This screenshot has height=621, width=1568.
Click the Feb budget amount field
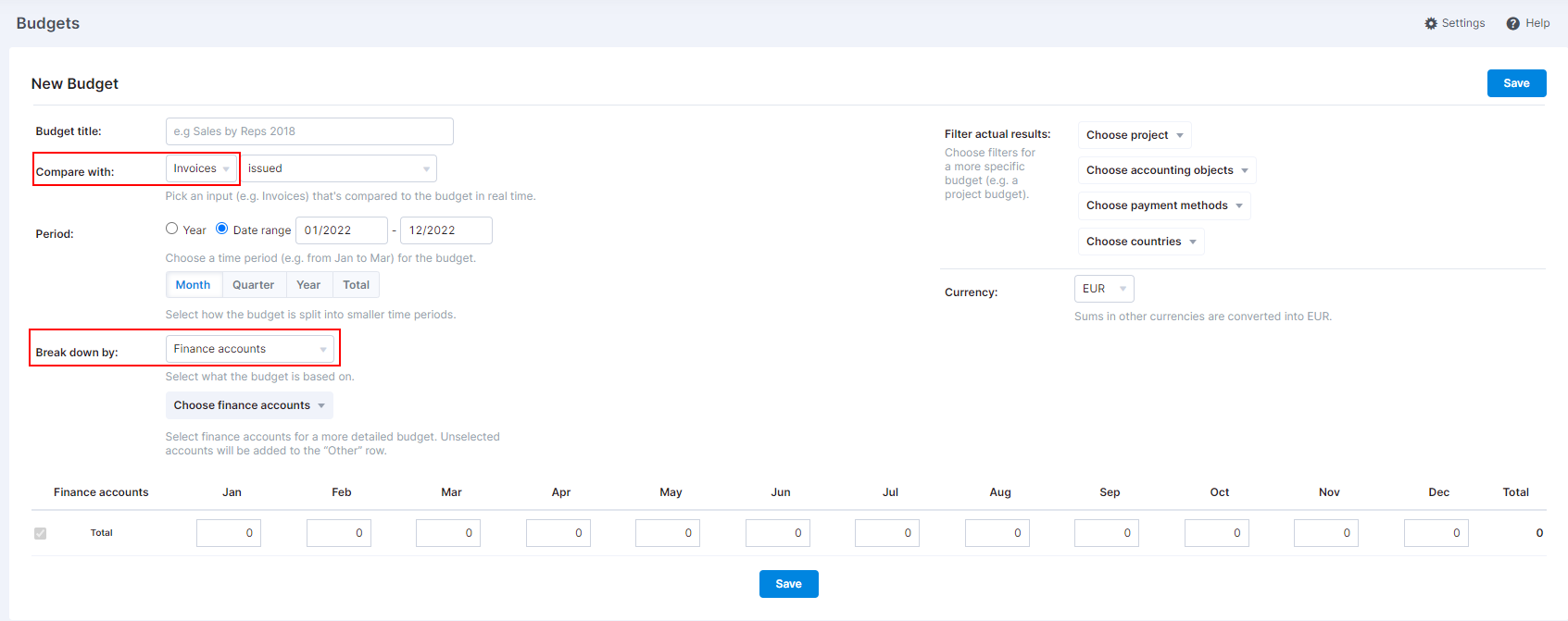pyautogui.click(x=339, y=533)
